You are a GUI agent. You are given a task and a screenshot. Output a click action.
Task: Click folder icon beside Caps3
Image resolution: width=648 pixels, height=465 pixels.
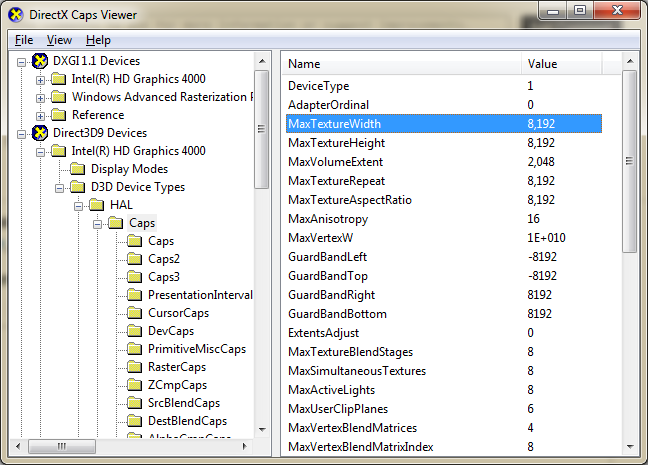135,277
